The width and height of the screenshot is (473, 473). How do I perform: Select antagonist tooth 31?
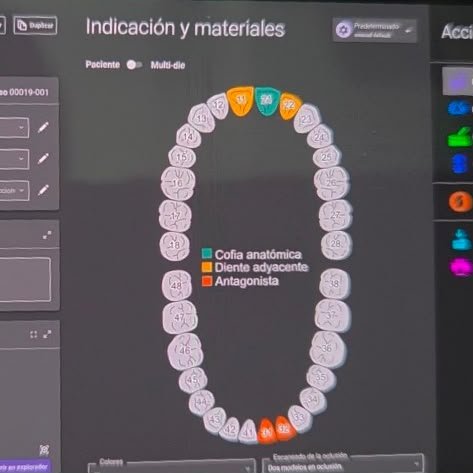[x=267, y=431]
